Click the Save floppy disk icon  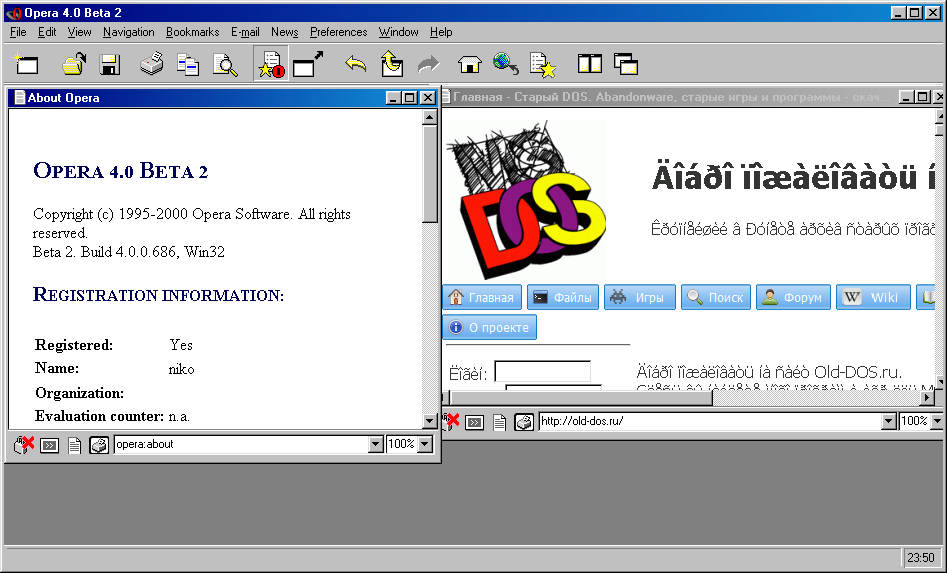[x=109, y=64]
